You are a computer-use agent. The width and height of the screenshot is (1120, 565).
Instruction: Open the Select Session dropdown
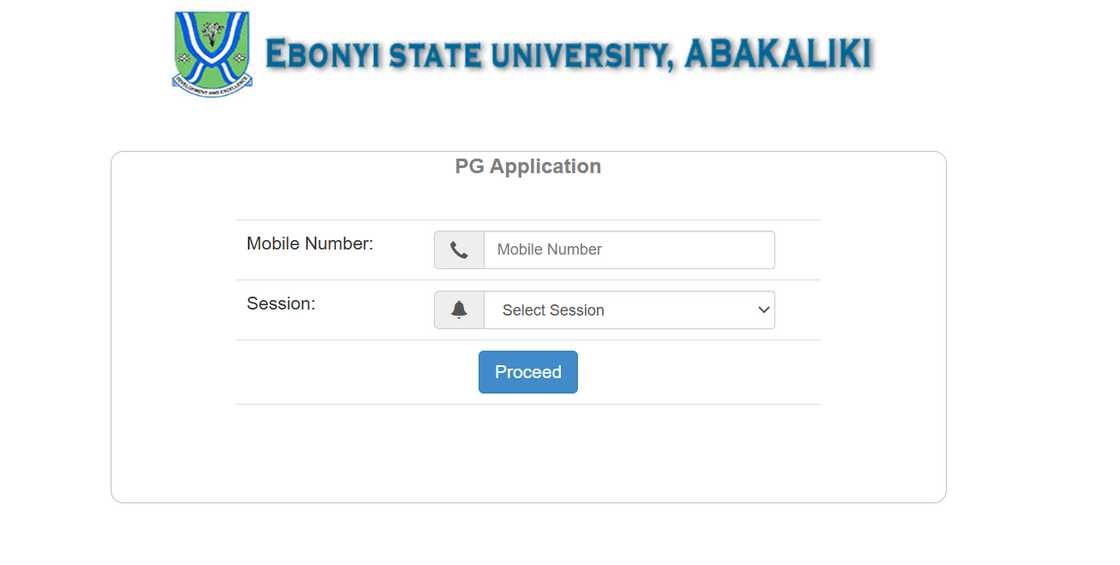click(x=629, y=310)
